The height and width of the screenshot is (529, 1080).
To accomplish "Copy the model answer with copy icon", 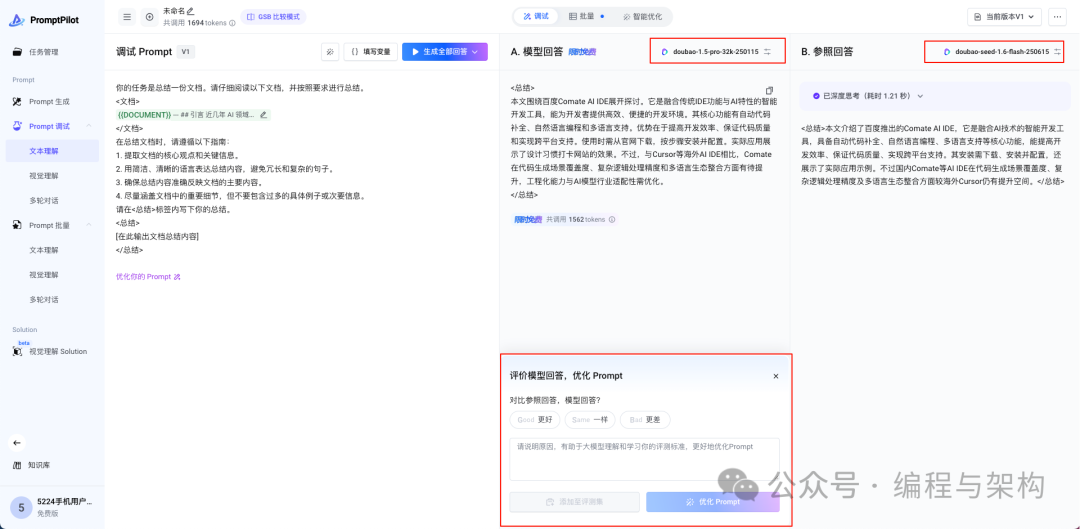I will click(769, 90).
